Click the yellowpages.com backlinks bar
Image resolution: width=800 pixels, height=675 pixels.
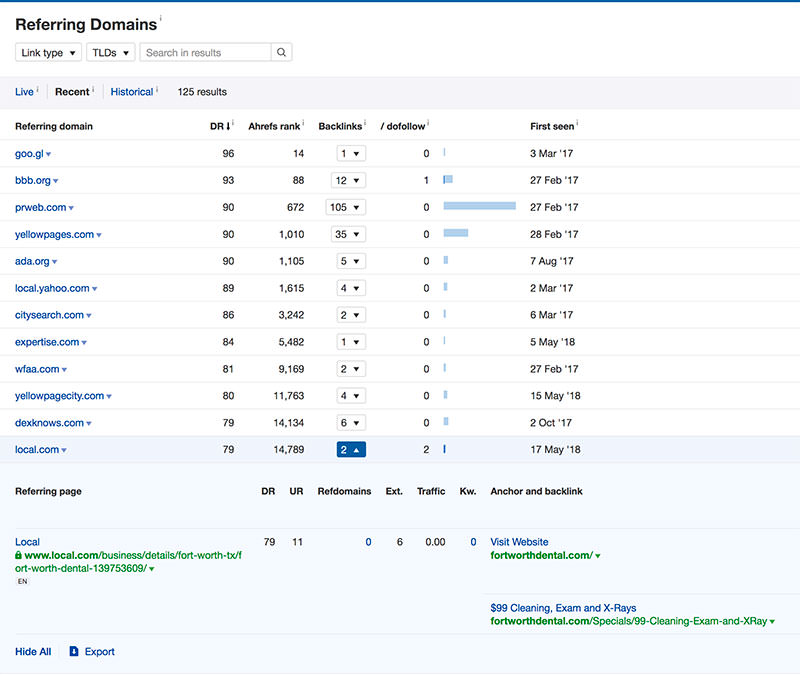(x=456, y=233)
